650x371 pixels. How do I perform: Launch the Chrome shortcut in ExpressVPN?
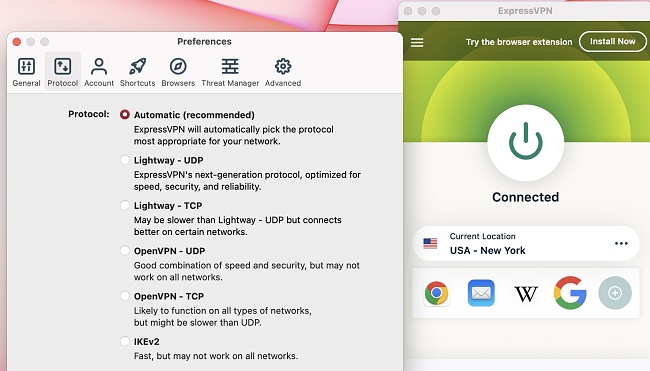pyautogui.click(x=437, y=293)
